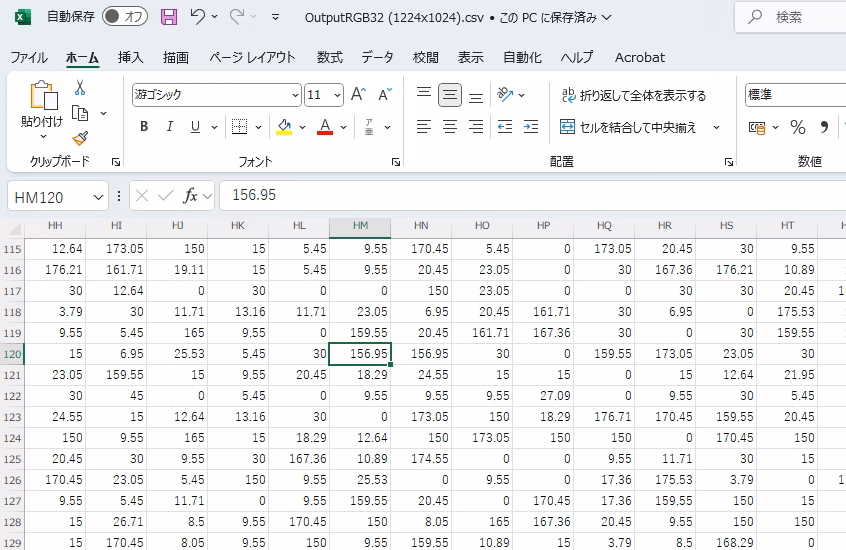
Task: Click the Copy icon
Action: 80,113
